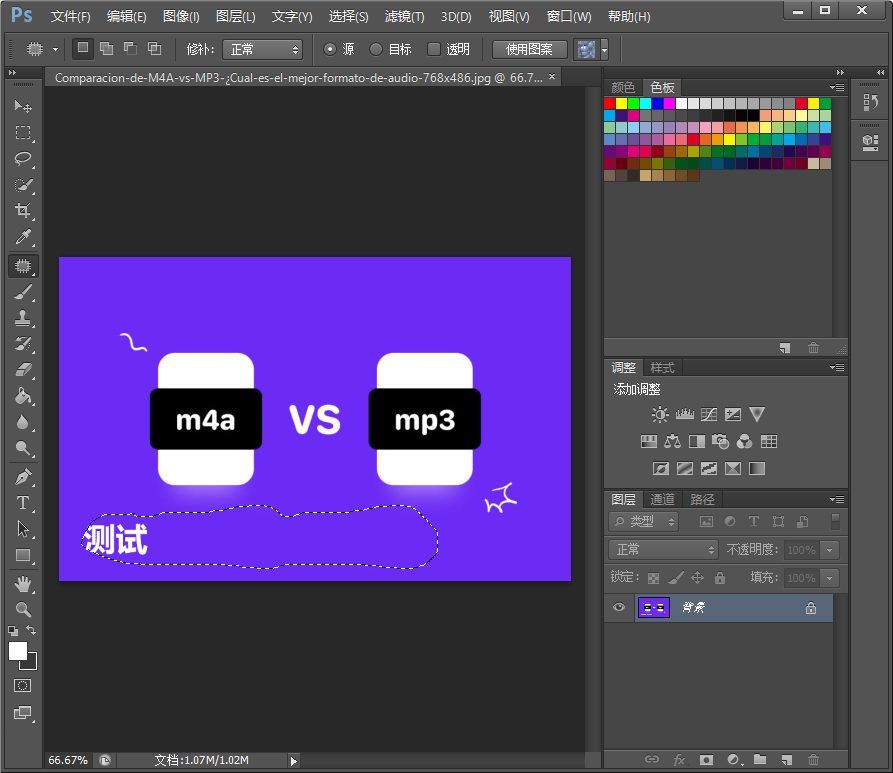Pick the red swatch in 色板 panel
This screenshot has width=893, height=773.
click(x=610, y=103)
